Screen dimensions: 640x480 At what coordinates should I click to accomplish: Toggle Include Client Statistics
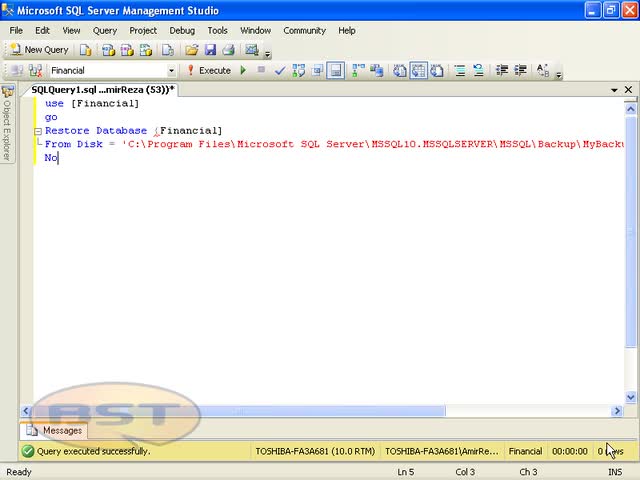coord(377,71)
